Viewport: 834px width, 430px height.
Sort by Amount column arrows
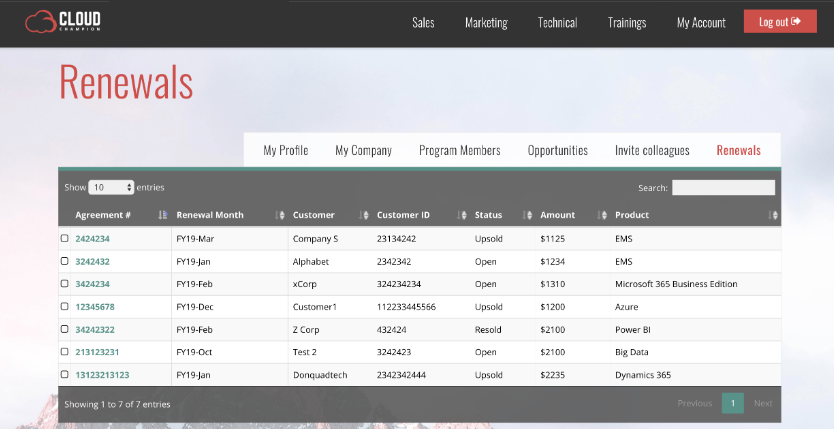[x=602, y=215]
